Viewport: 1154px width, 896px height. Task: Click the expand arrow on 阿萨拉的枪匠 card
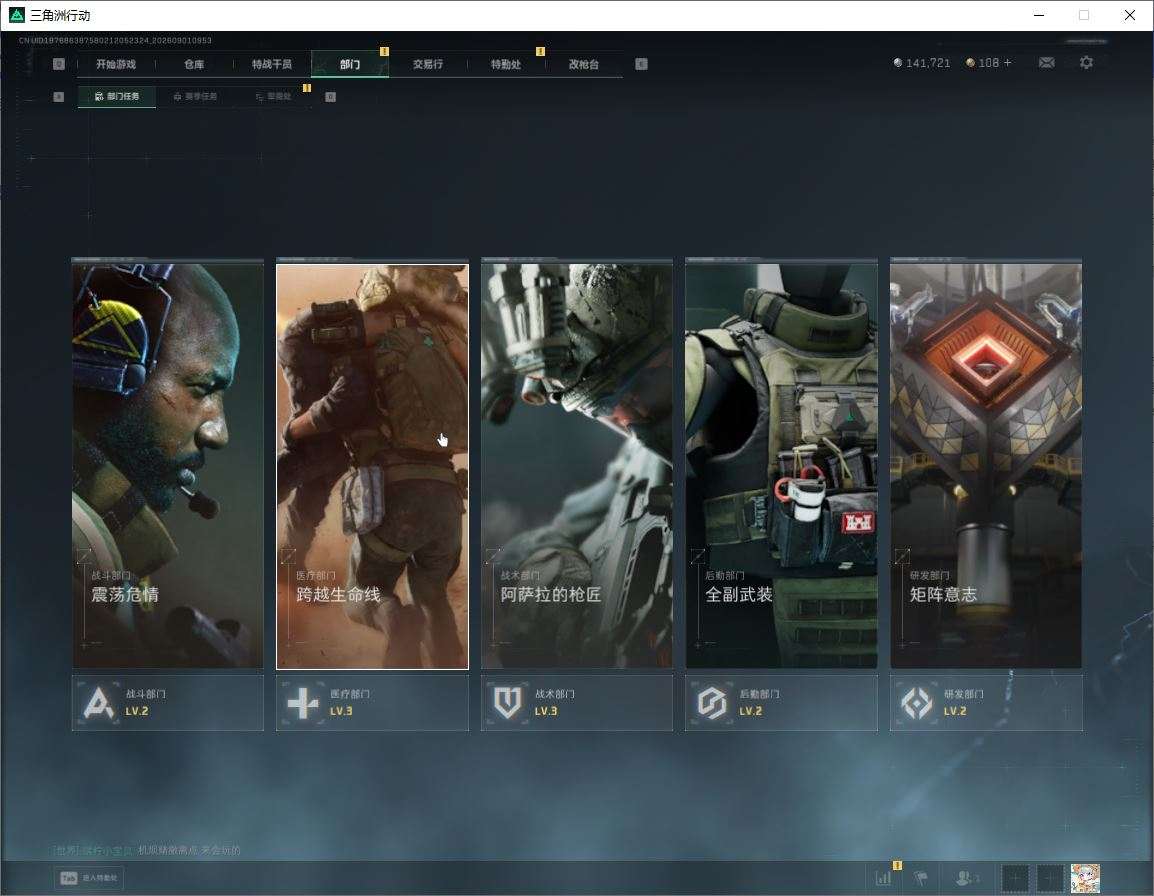493,555
